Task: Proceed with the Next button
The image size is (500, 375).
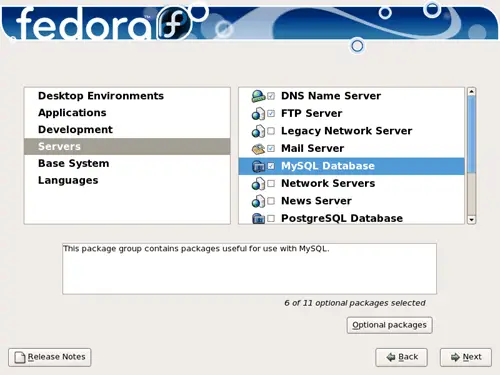Action: tap(466, 357)
